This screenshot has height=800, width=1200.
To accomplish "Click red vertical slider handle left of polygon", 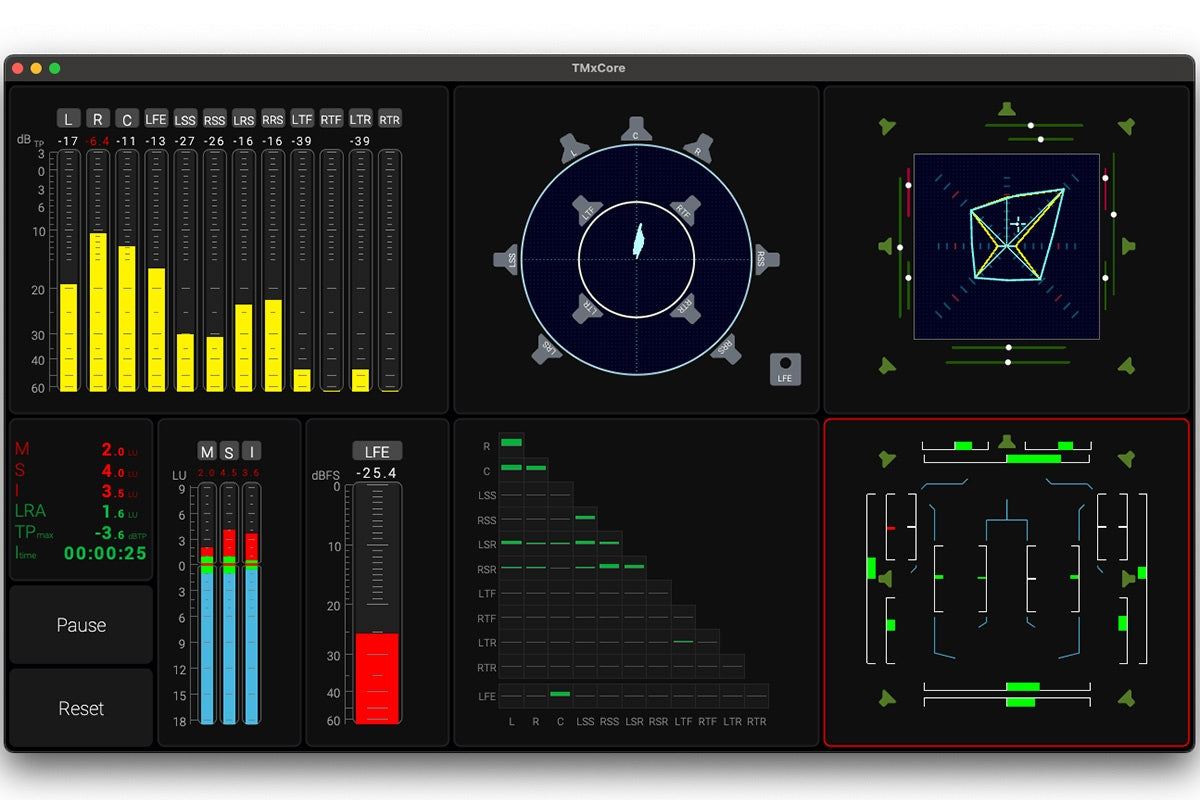I will coord(909,185).
